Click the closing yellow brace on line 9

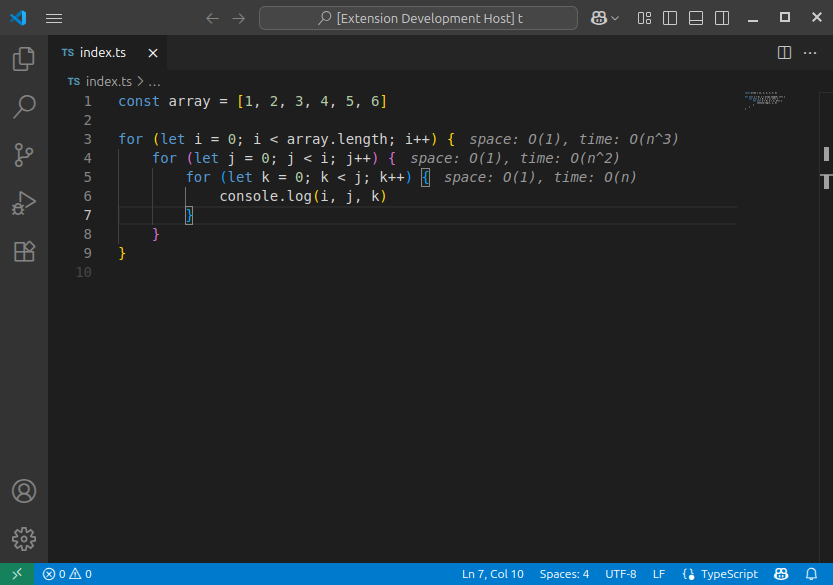(122, 253)
